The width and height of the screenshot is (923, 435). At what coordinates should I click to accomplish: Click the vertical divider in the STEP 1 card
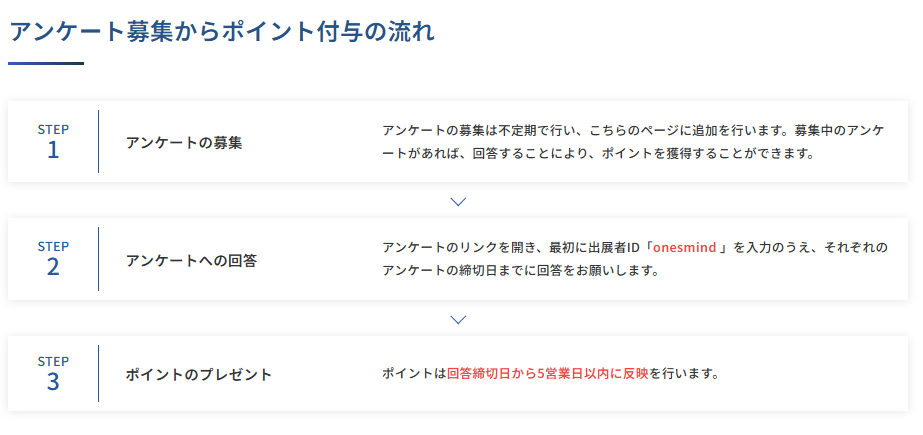point(99,142)
